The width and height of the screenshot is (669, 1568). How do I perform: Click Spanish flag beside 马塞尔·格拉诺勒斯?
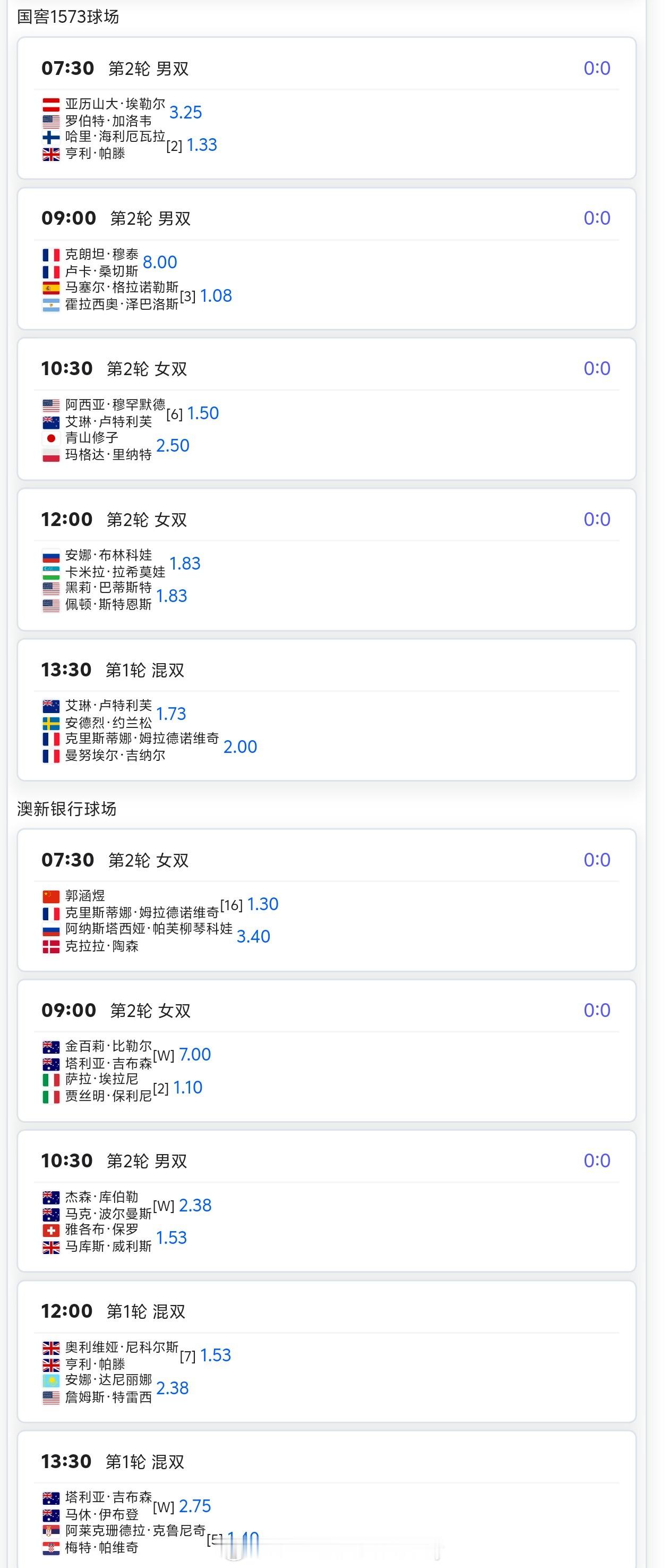(51, 287)
